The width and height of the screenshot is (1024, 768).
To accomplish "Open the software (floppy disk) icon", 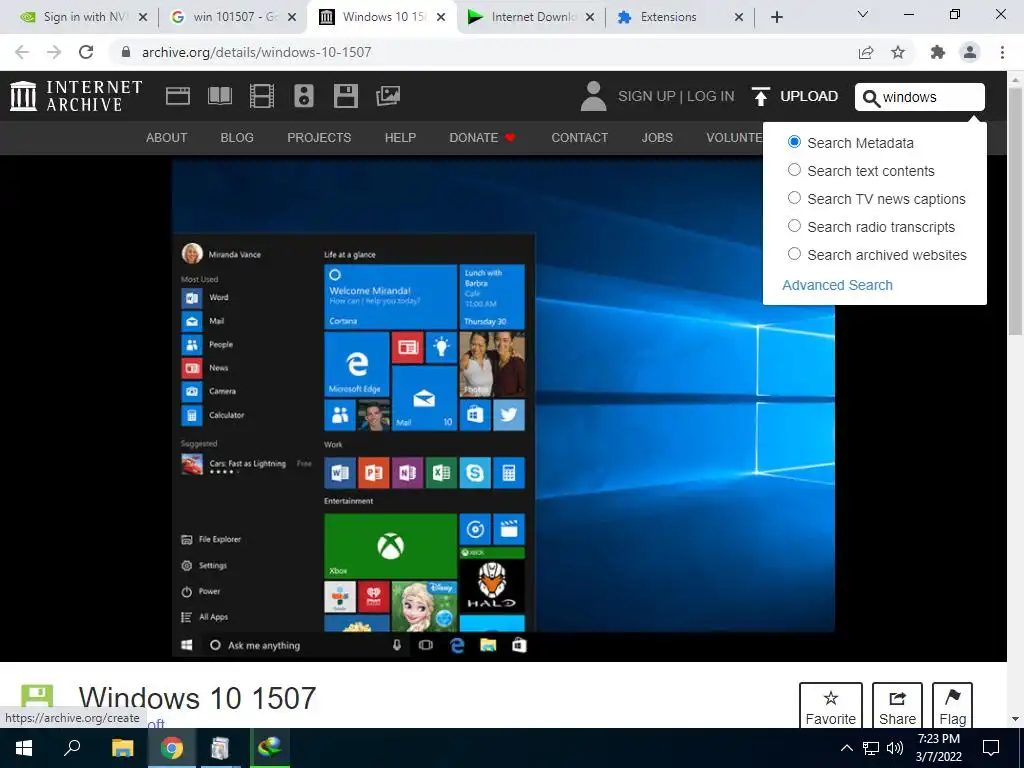I will (x=345, y=97).
